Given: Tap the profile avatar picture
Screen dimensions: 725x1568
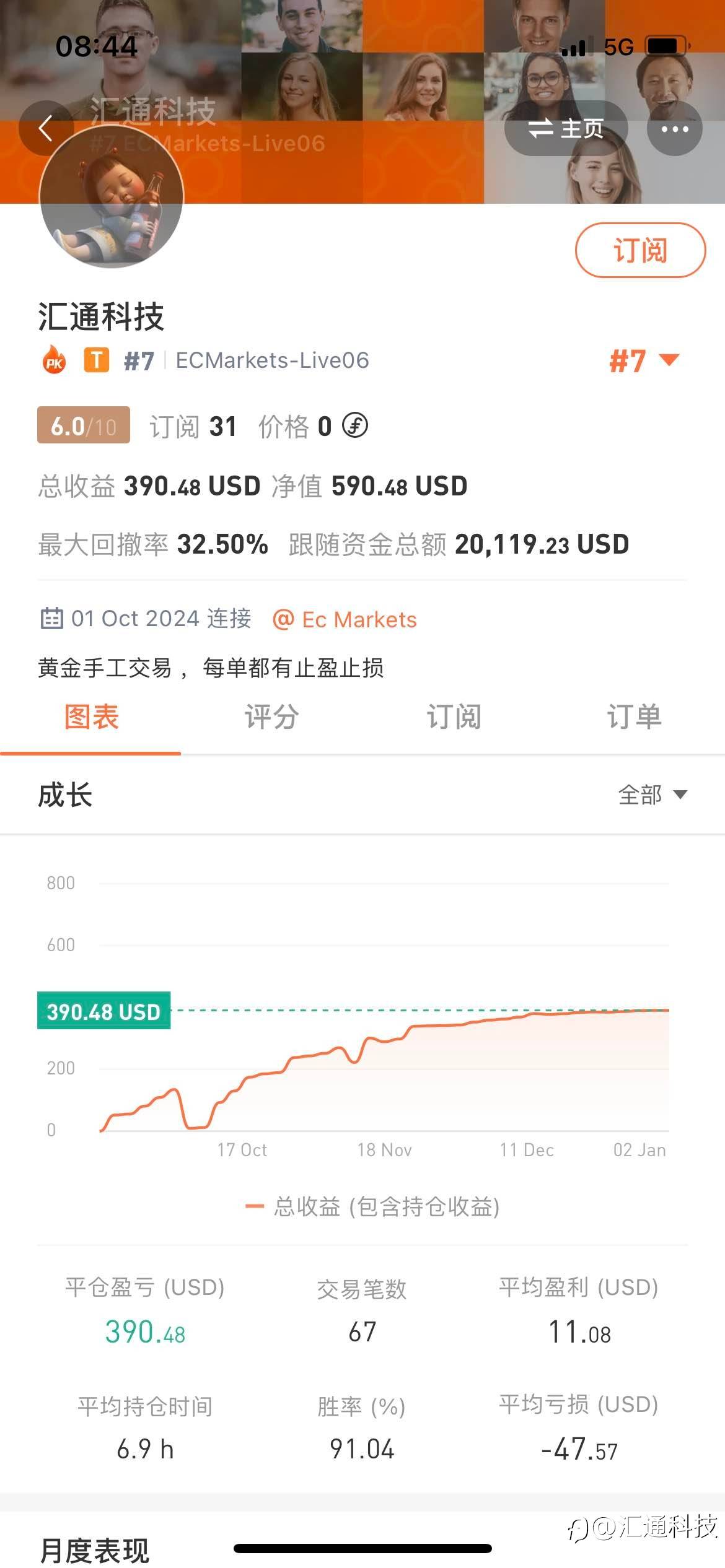Looking at the screenshot, I should pos(112,197).
